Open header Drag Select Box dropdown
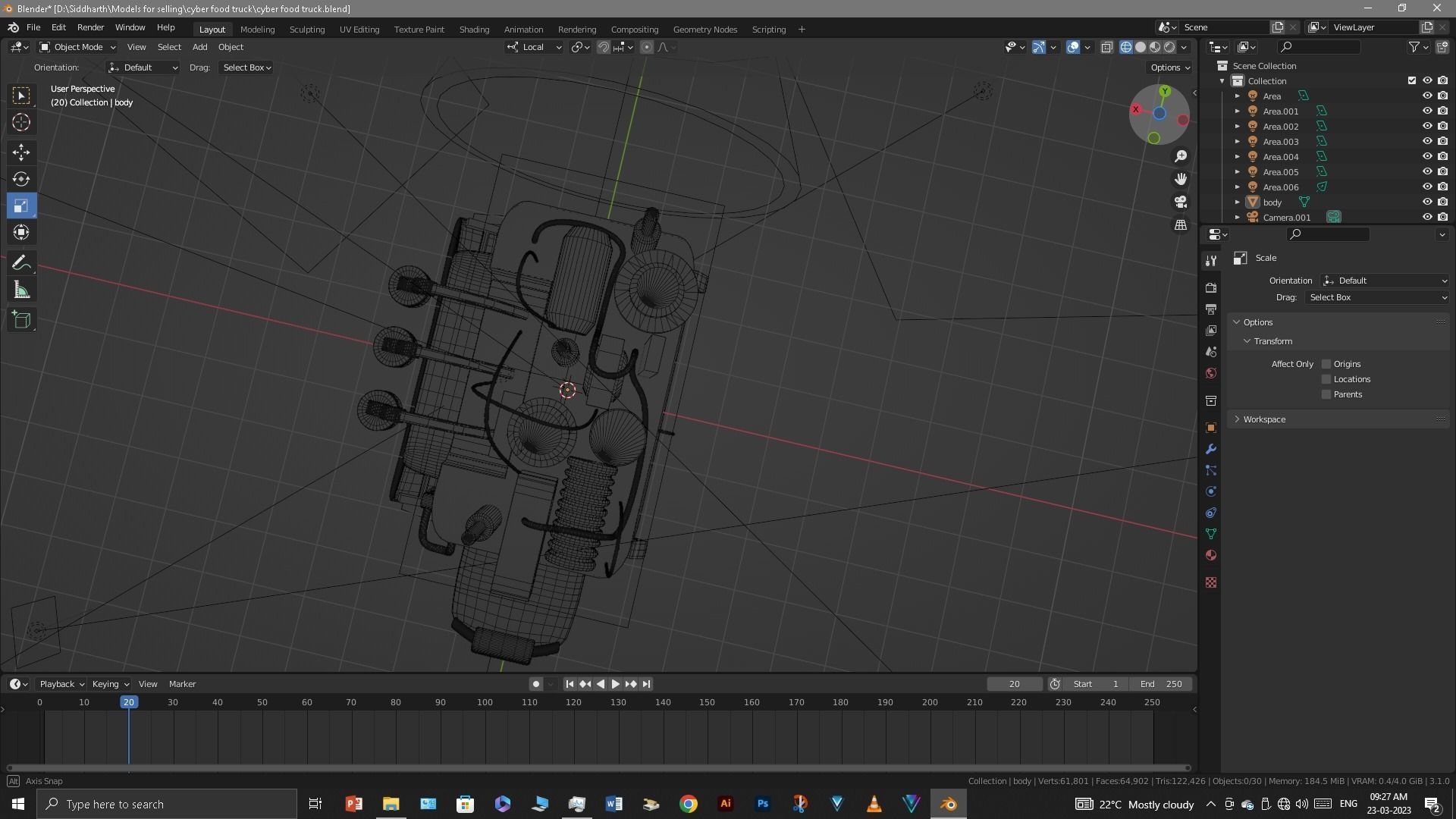Viewport: 1456px width, 819px height. tap(246, 67)
